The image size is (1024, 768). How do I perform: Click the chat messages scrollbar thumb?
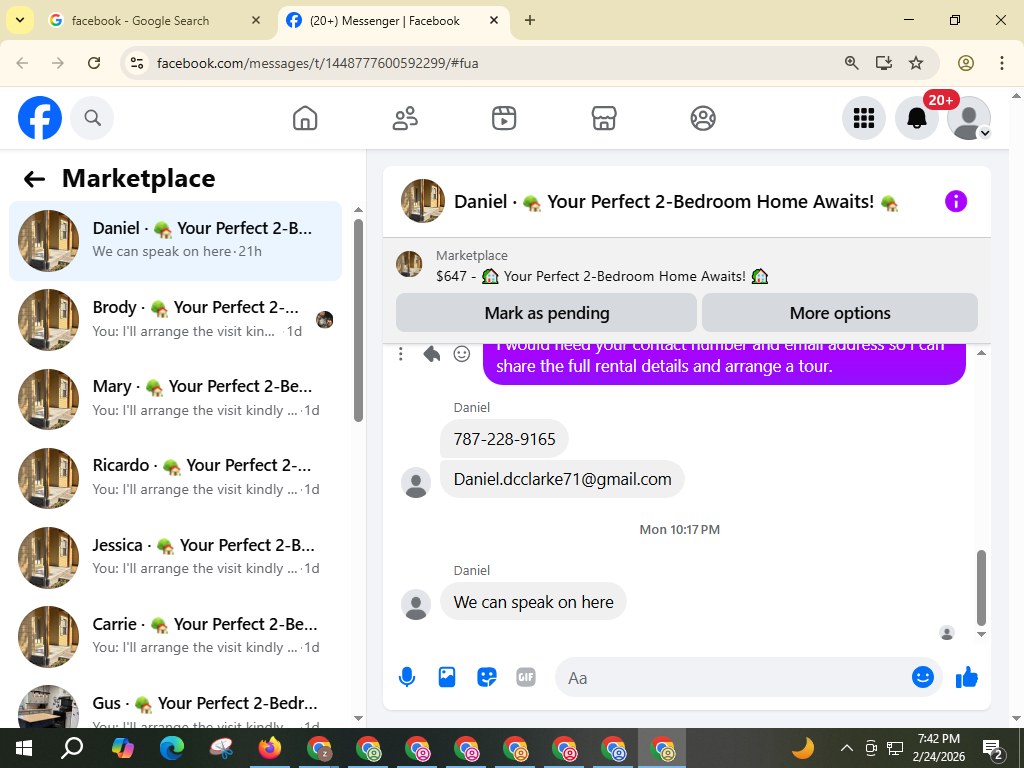tap(981, 588)
